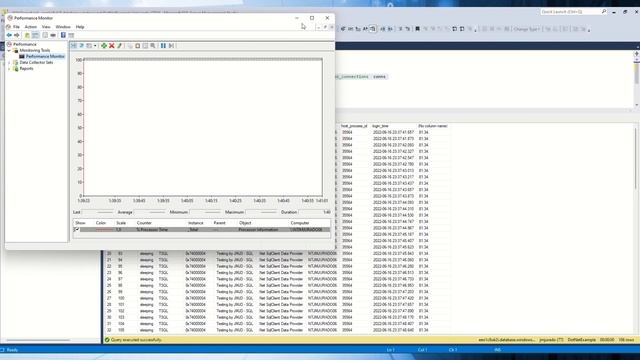The height and width of the screenshot is (360, 640).
Task: Click the Back arrow in Performance Monitor toolbar
Action: pos(9,35)
